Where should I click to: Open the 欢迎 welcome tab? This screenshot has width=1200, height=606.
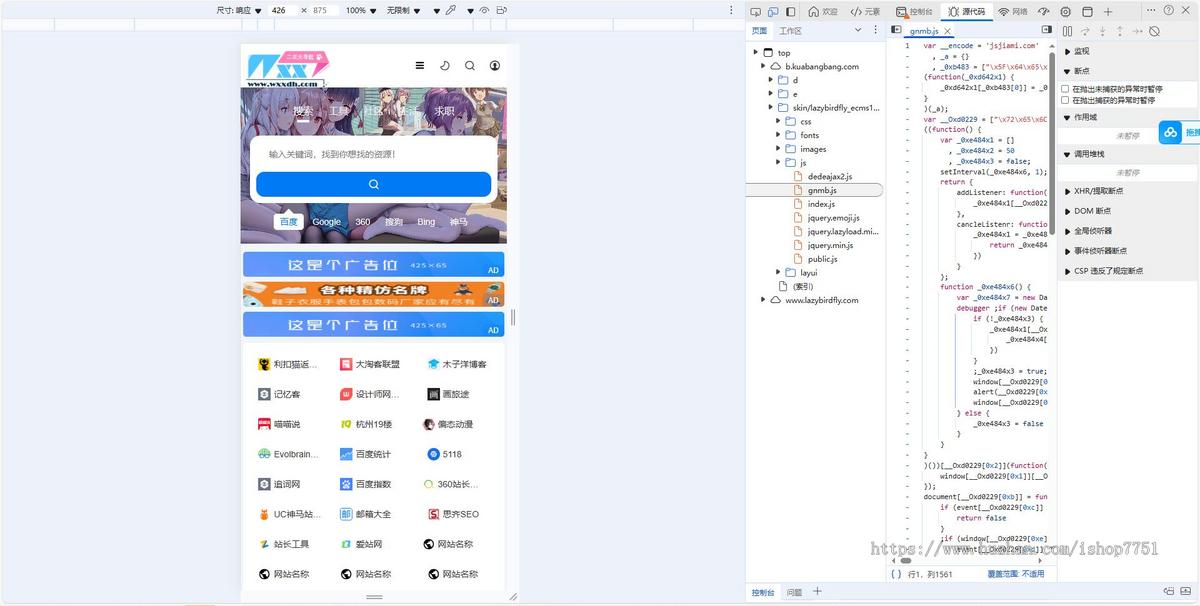click(x=822, y=11)
